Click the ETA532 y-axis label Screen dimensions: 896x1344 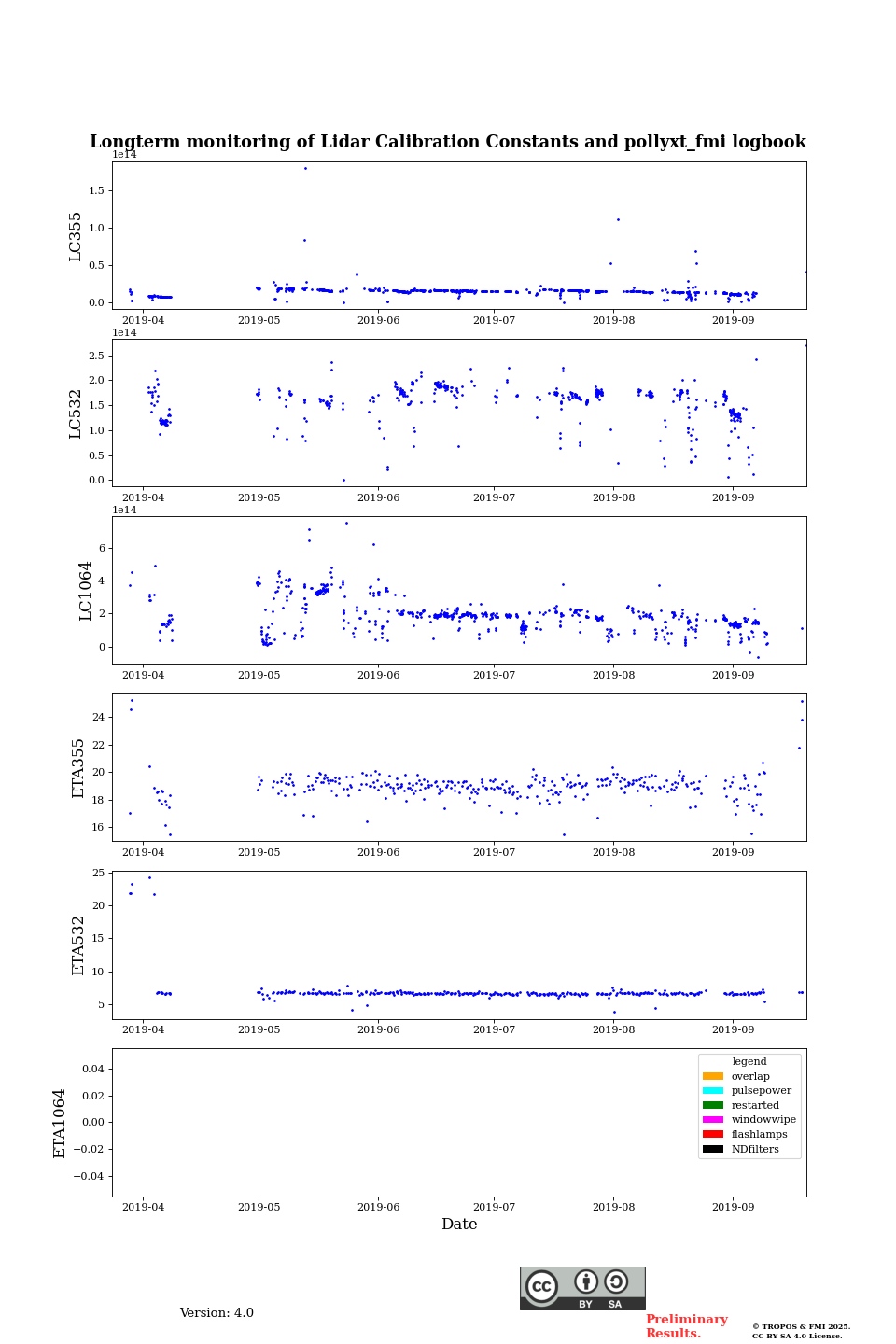click(x=78, y=945)
